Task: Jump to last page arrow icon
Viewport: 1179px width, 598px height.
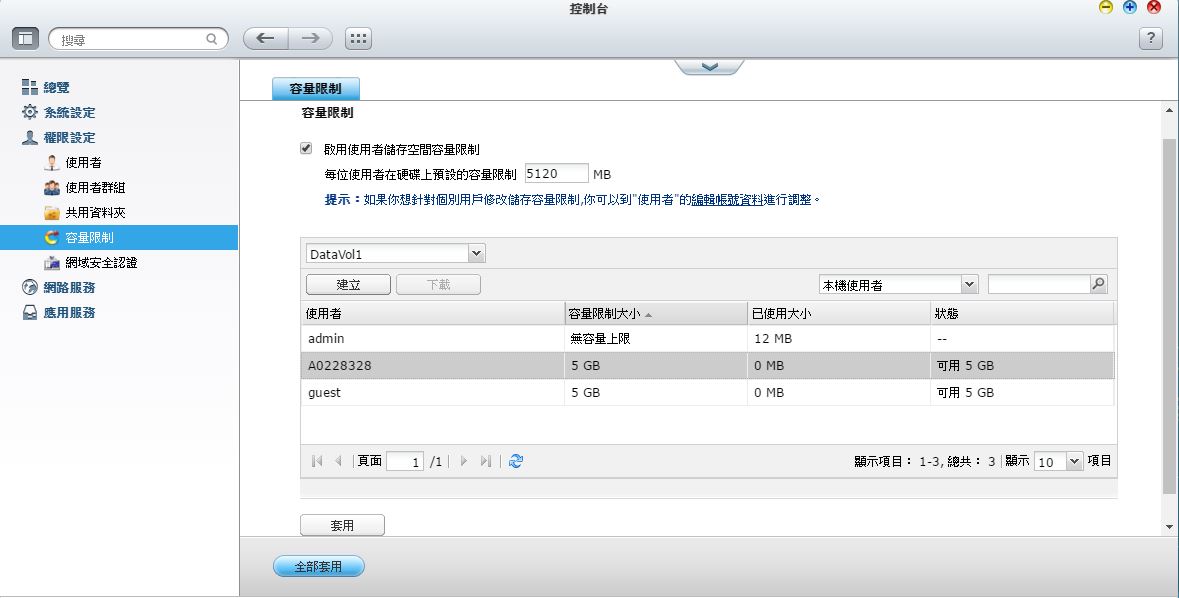Action: [x=486, y=461]
